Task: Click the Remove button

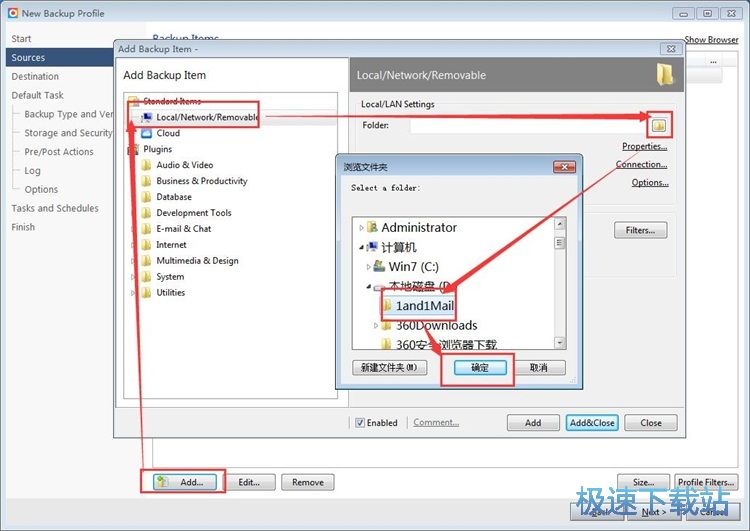Action: pos(308,482)
